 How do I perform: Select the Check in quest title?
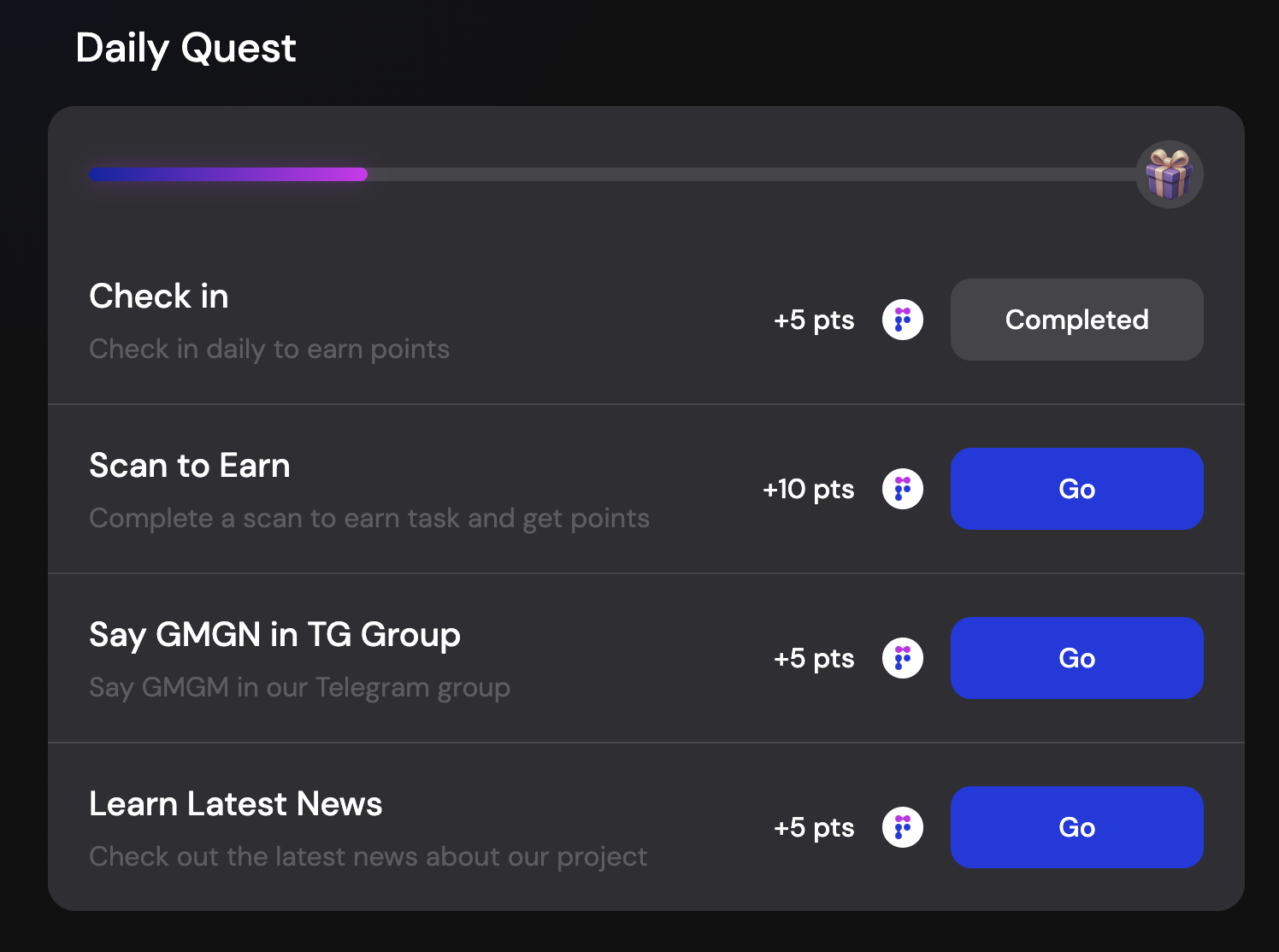pyautogui.click(x=159, y=297)
